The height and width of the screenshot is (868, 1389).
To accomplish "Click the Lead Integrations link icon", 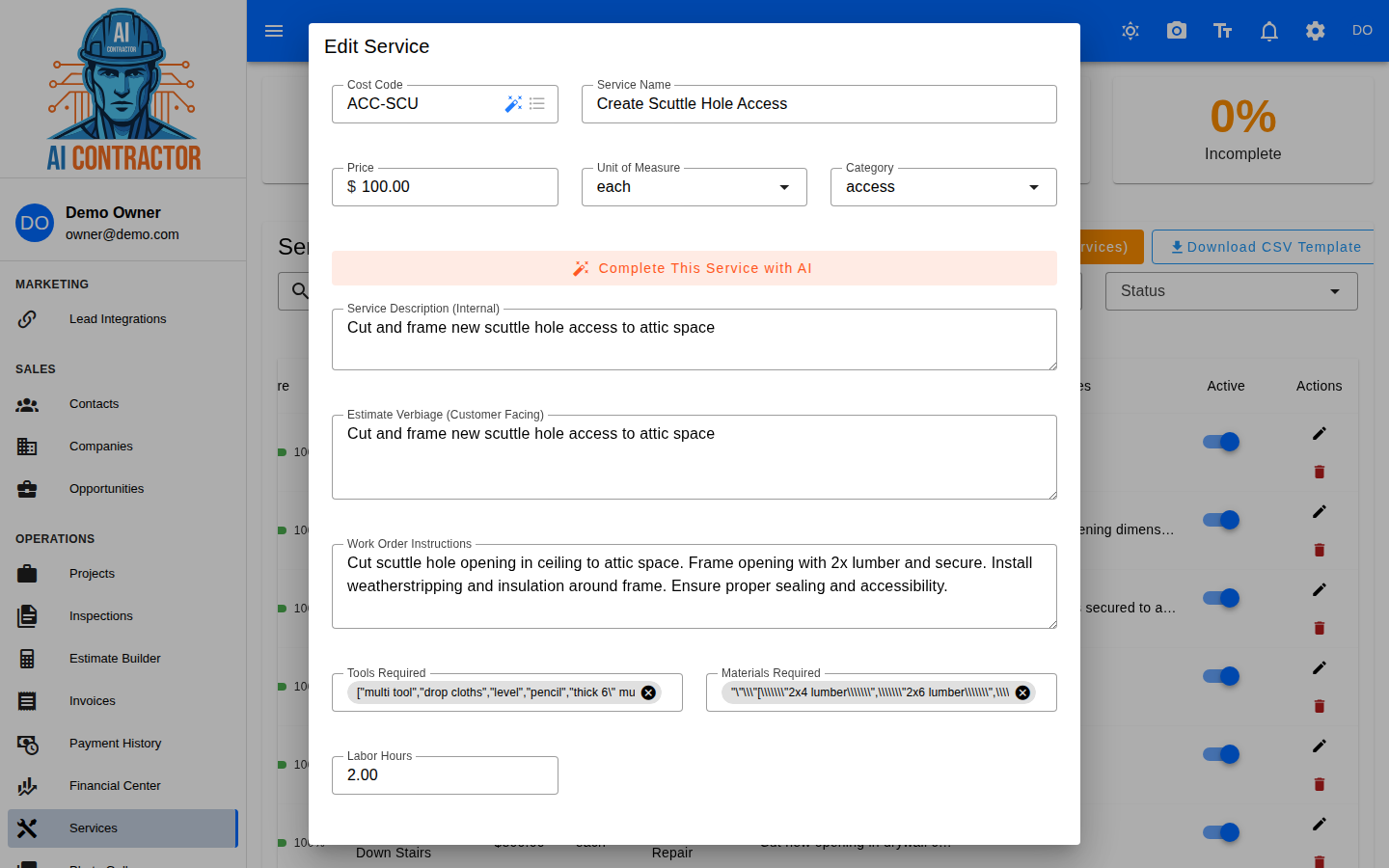I will (x=27, y=319).
